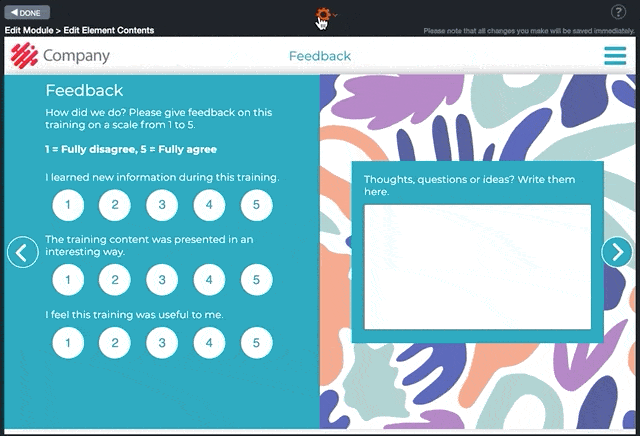Open the hamburger menu icon
640x436 pixels.
tap(615, 56)
